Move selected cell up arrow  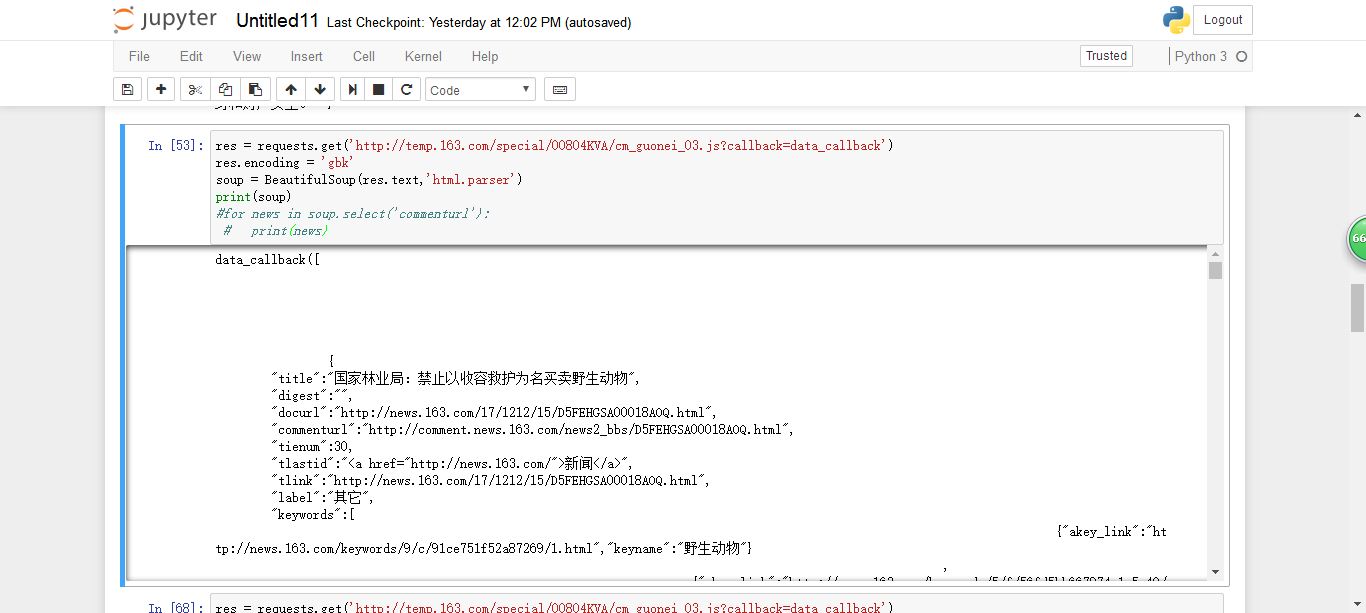290,90
